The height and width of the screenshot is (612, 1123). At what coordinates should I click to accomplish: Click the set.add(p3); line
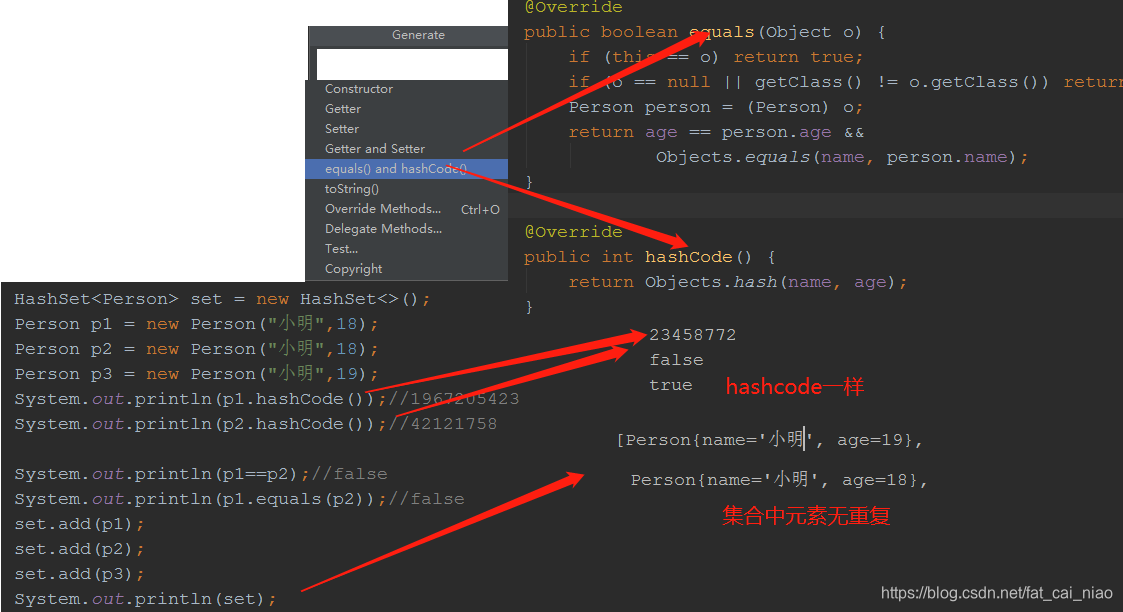tap(79, 574)
